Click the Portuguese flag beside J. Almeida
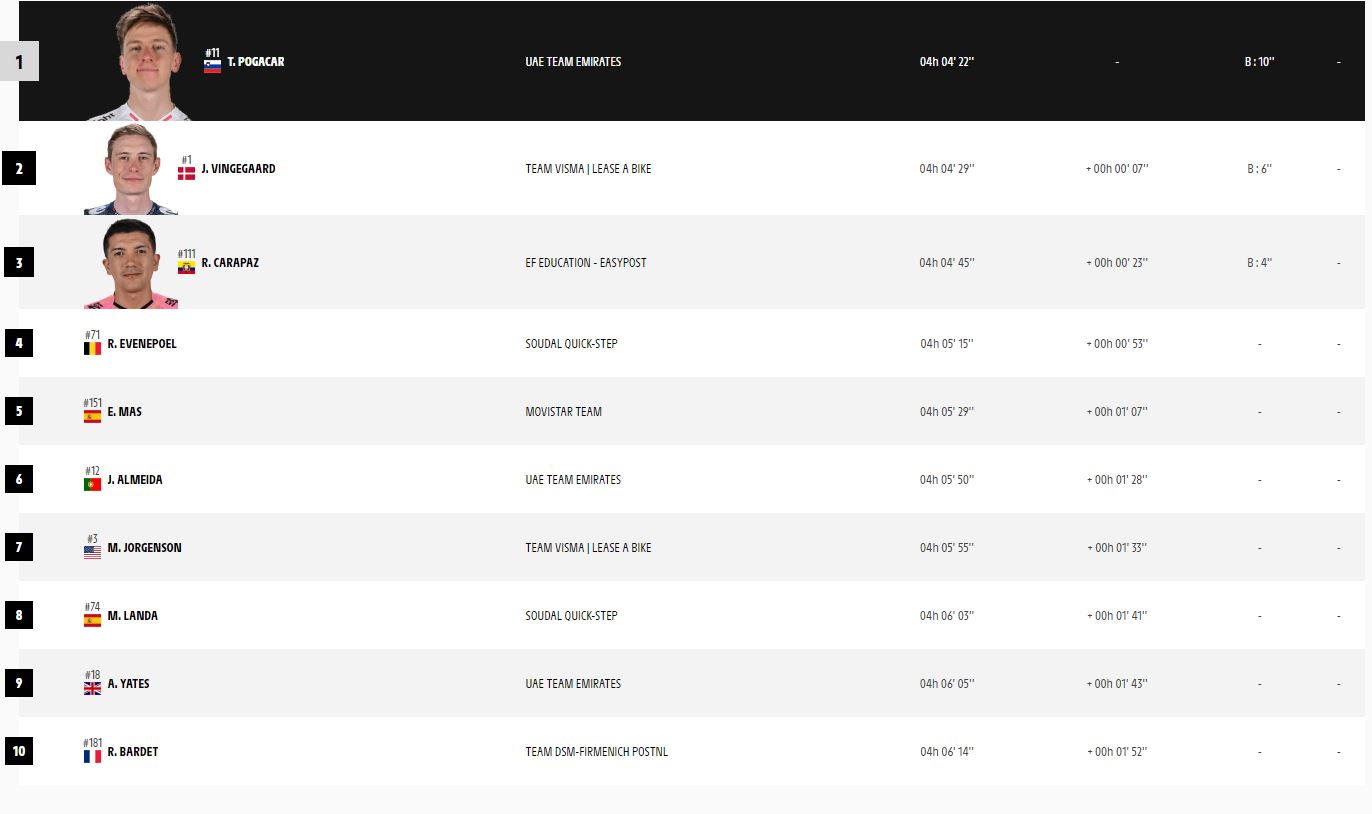The height and width of the screenshot is (814, 1372). point(92,485)
